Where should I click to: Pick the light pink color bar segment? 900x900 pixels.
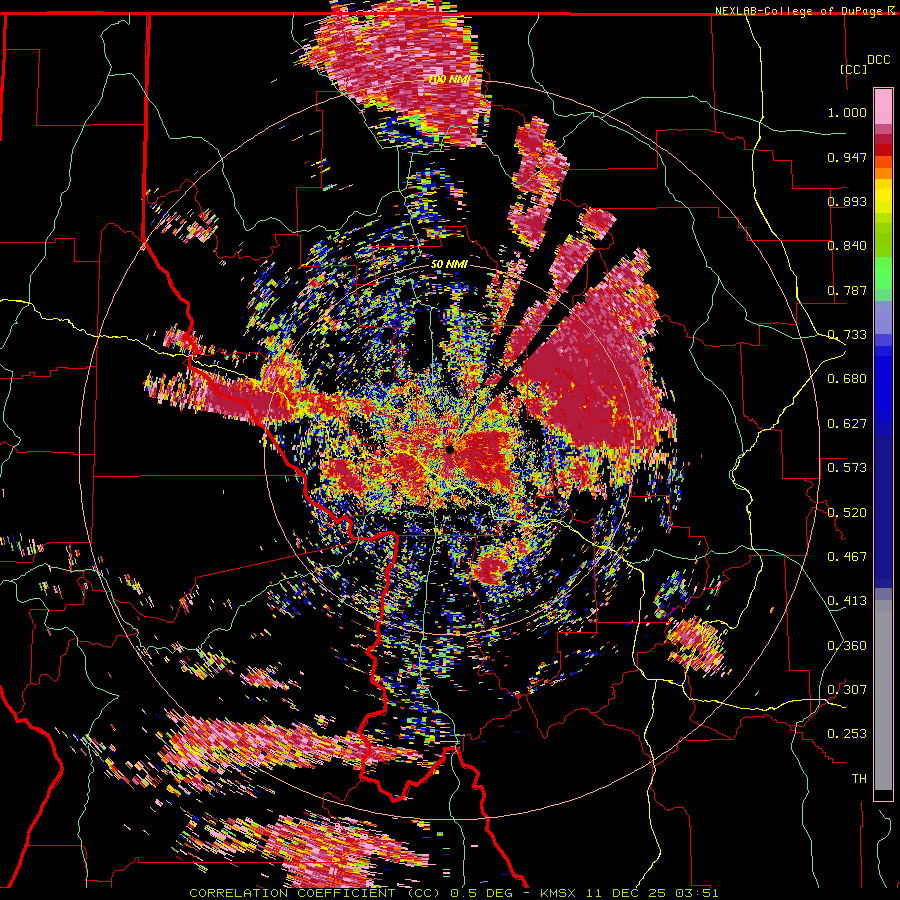(x=883, y=106)
